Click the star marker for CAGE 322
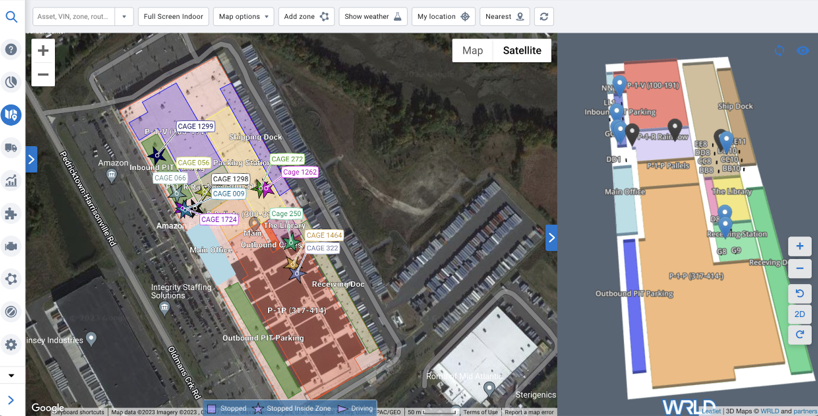Image resolution: width=818 pixels, height=416 pixels. [297, 272]
